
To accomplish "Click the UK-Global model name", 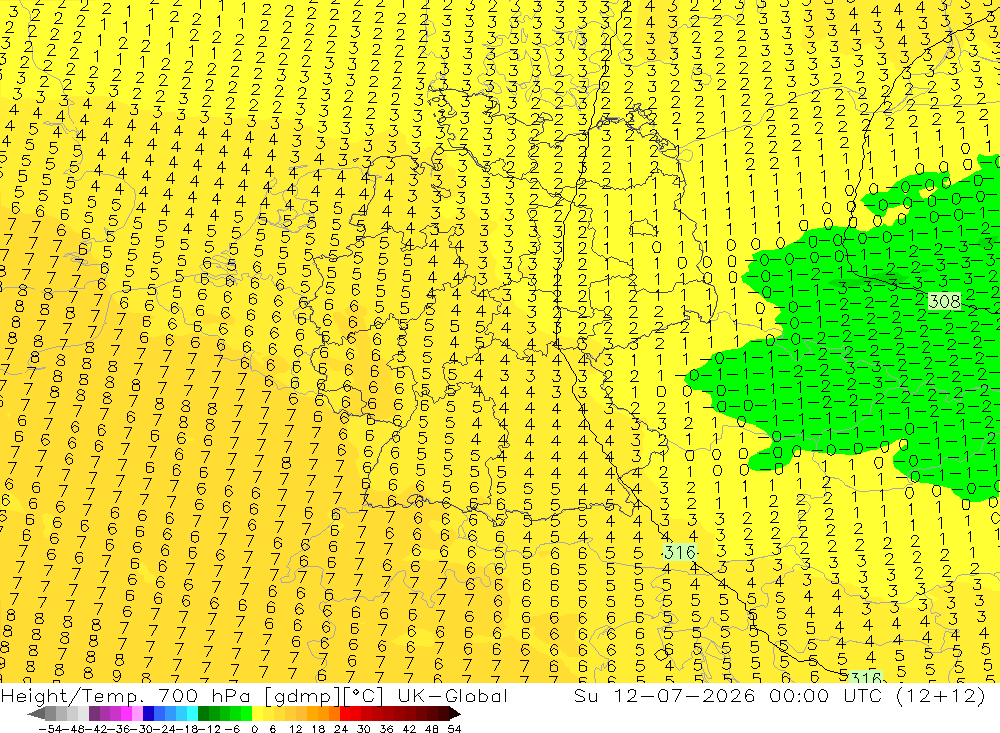I will [453, 695].
